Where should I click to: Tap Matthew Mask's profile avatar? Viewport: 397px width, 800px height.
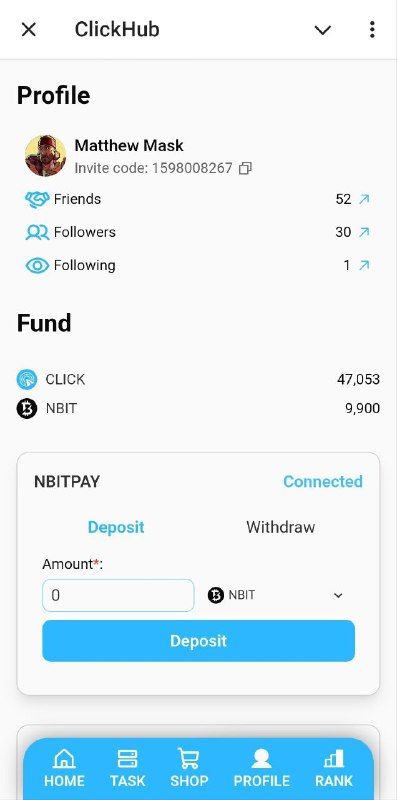click(x=45, y=156)
